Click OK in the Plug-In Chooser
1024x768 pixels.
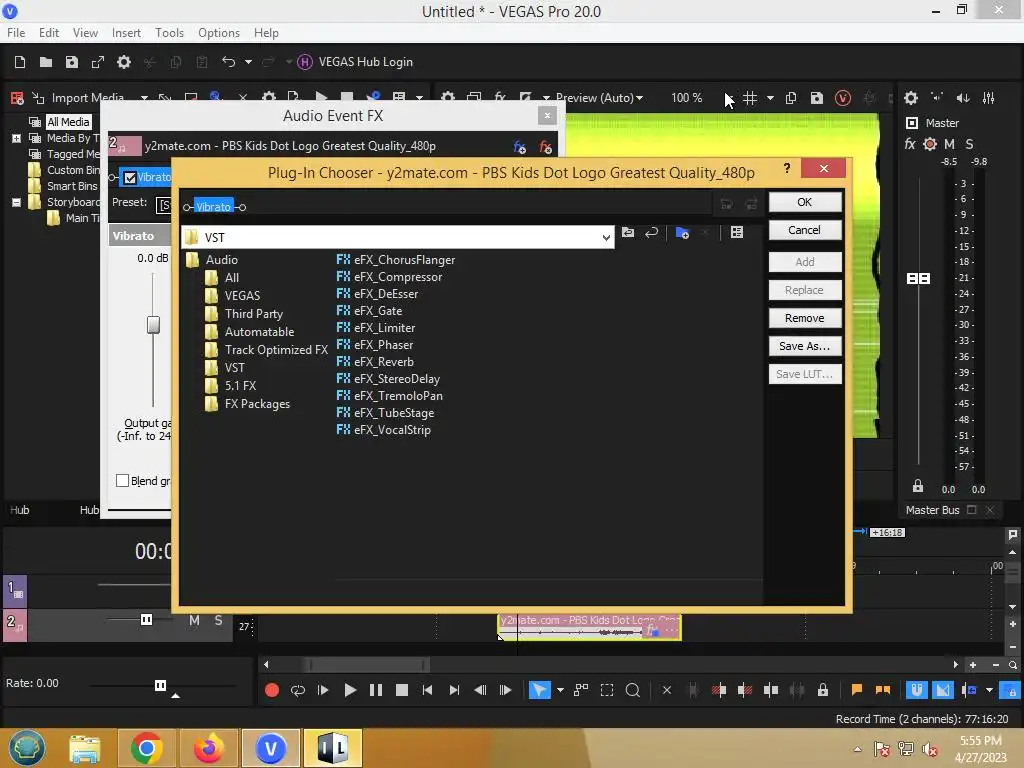click(x=805, y=202)
